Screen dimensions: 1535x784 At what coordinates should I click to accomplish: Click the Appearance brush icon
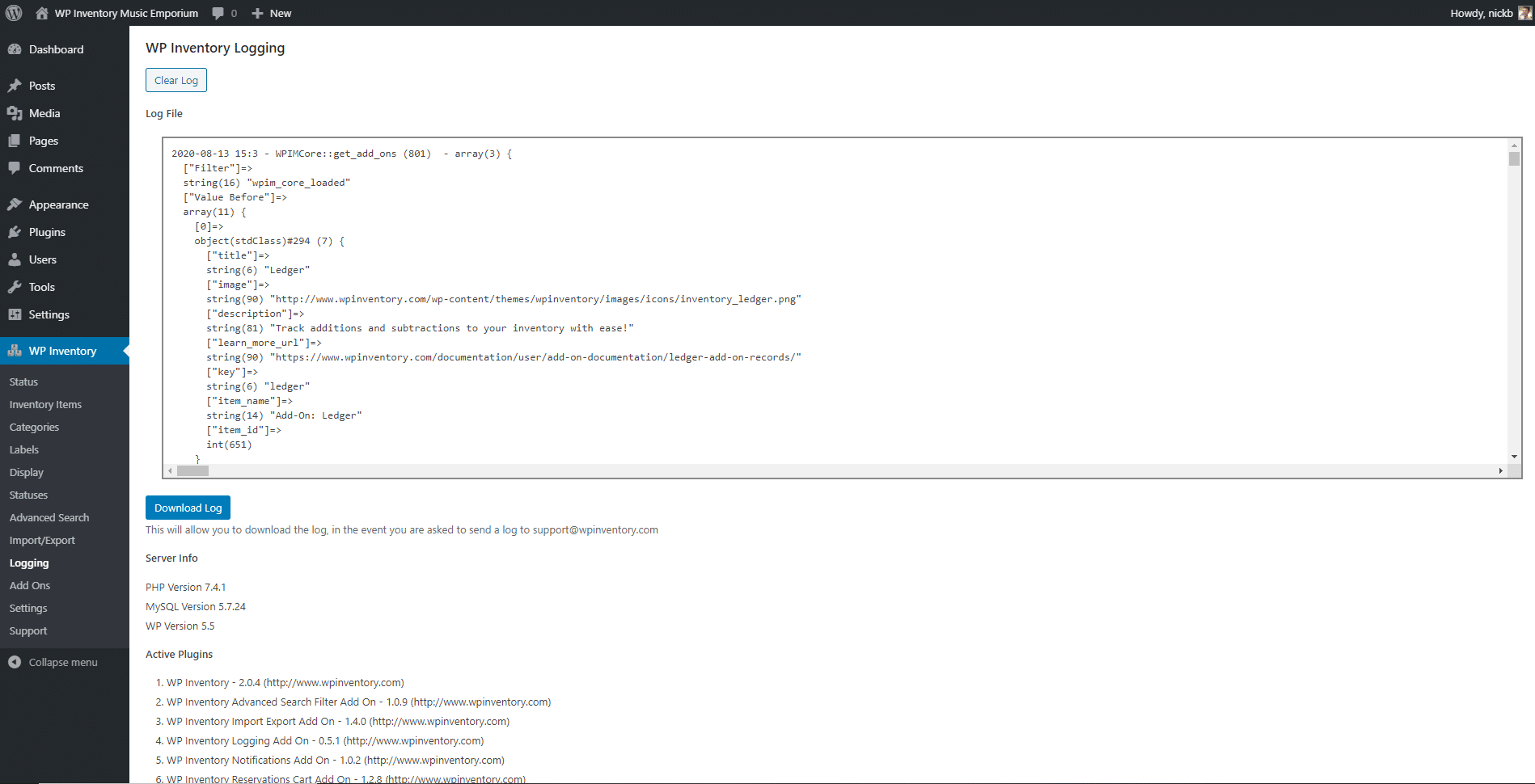coord(15,204)
